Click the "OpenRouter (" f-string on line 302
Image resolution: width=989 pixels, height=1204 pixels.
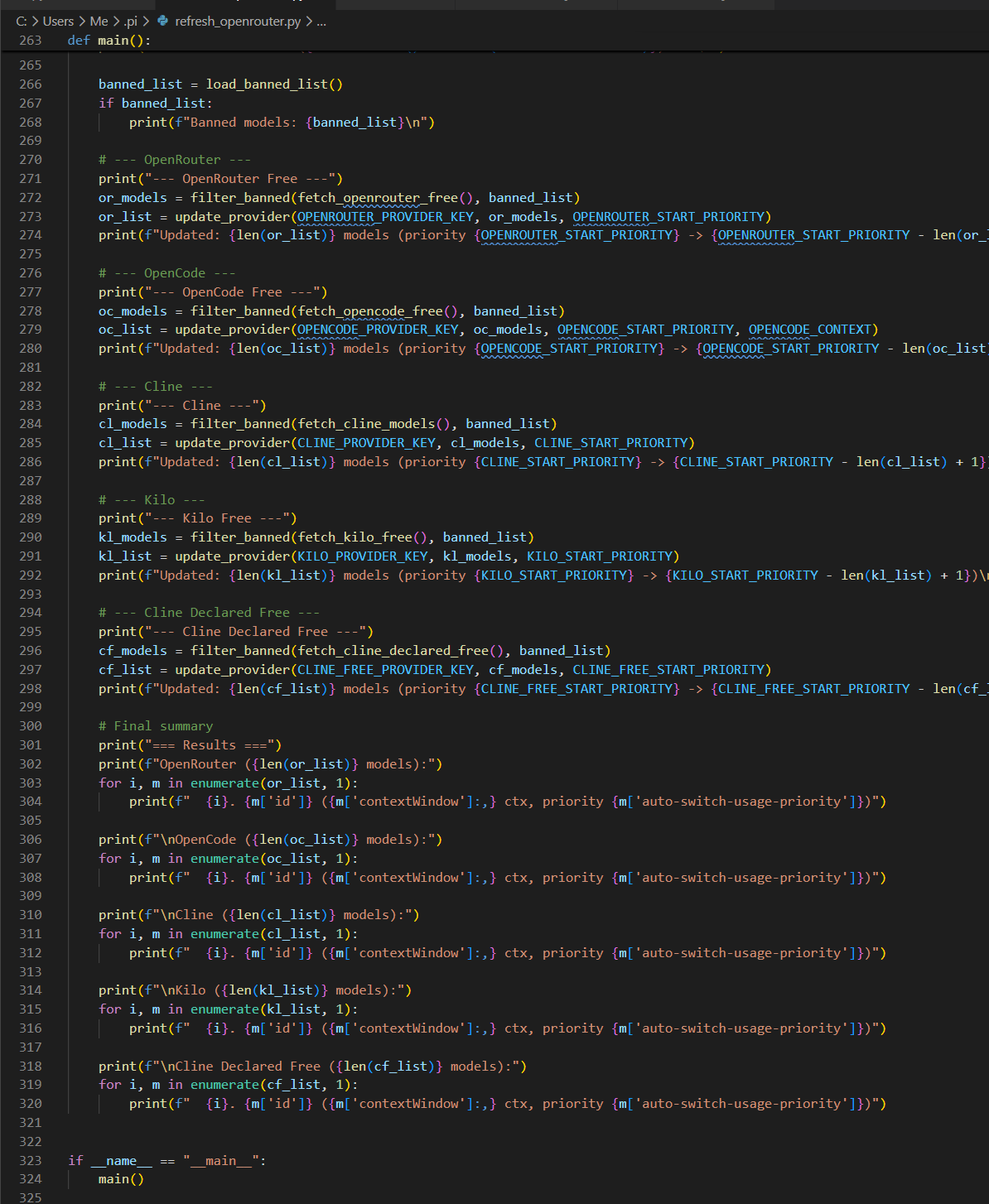pos(204,764)
